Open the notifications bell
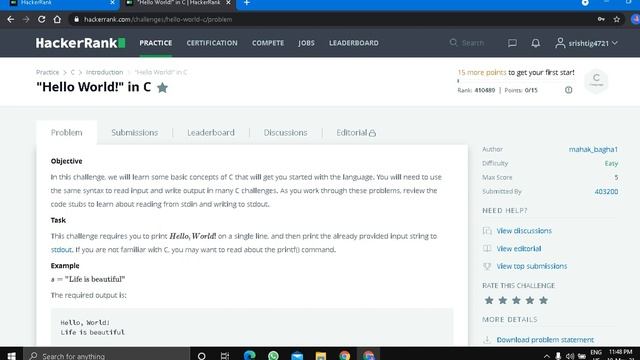The height and width of the screenshot is (360, 640). (536, 43)
